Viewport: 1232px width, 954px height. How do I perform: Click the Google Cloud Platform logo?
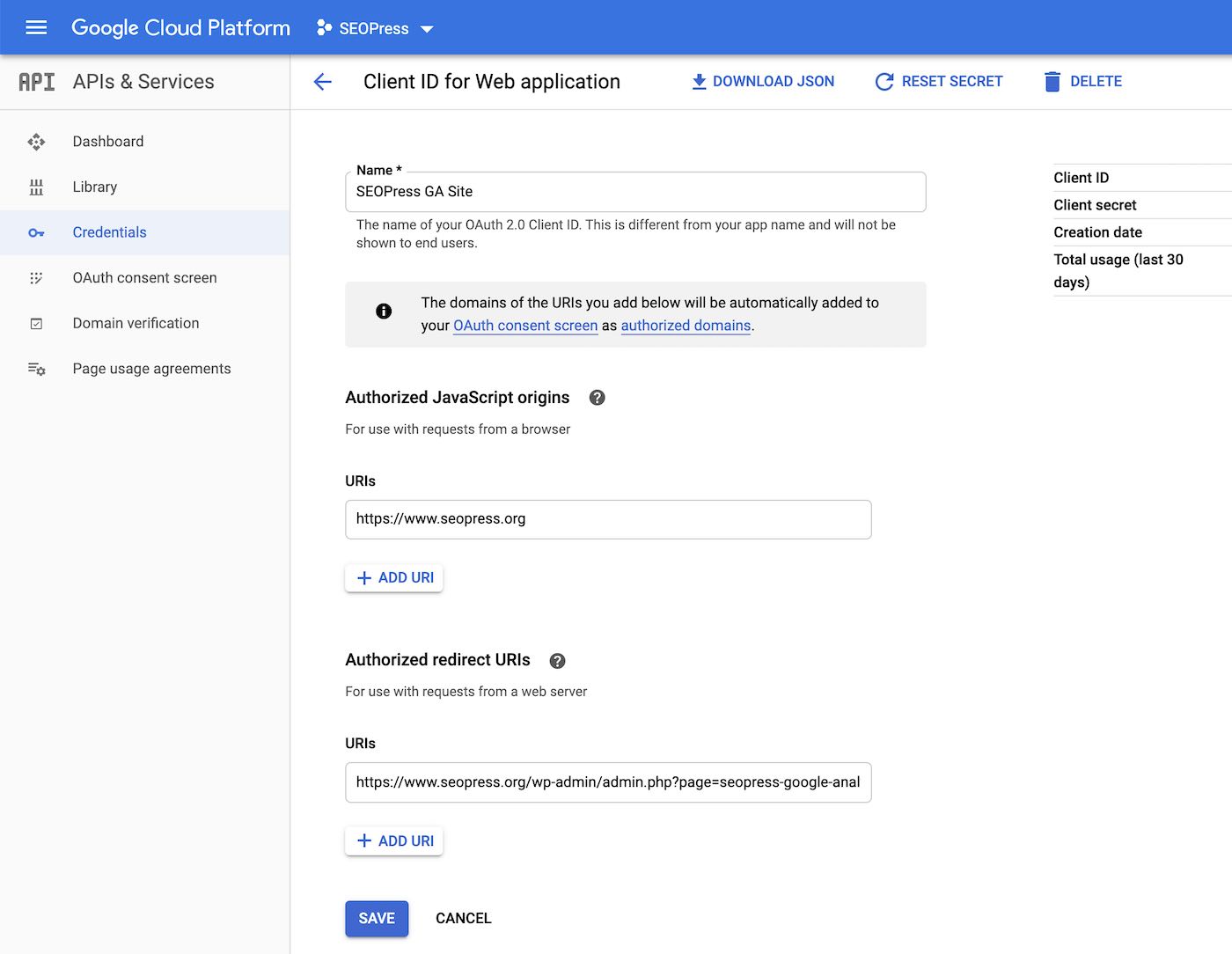(x=180, y=28)
